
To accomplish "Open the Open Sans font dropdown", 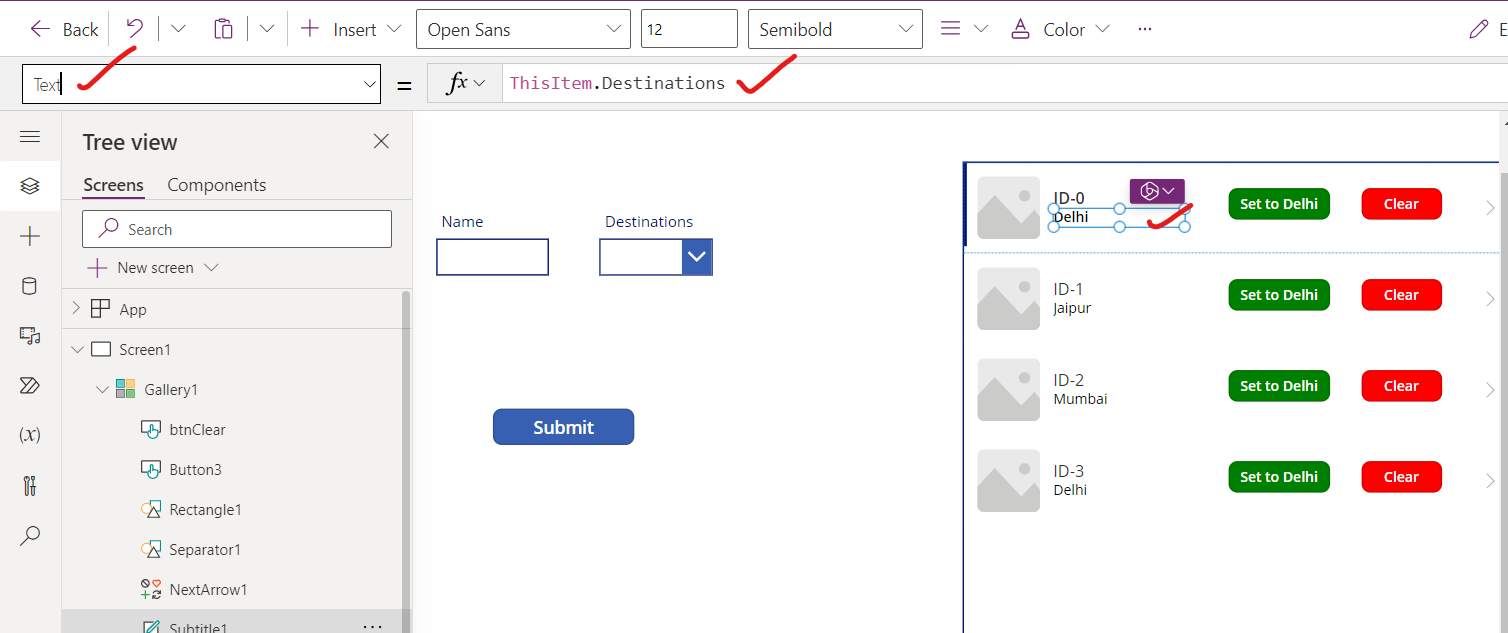I will 614,28.
